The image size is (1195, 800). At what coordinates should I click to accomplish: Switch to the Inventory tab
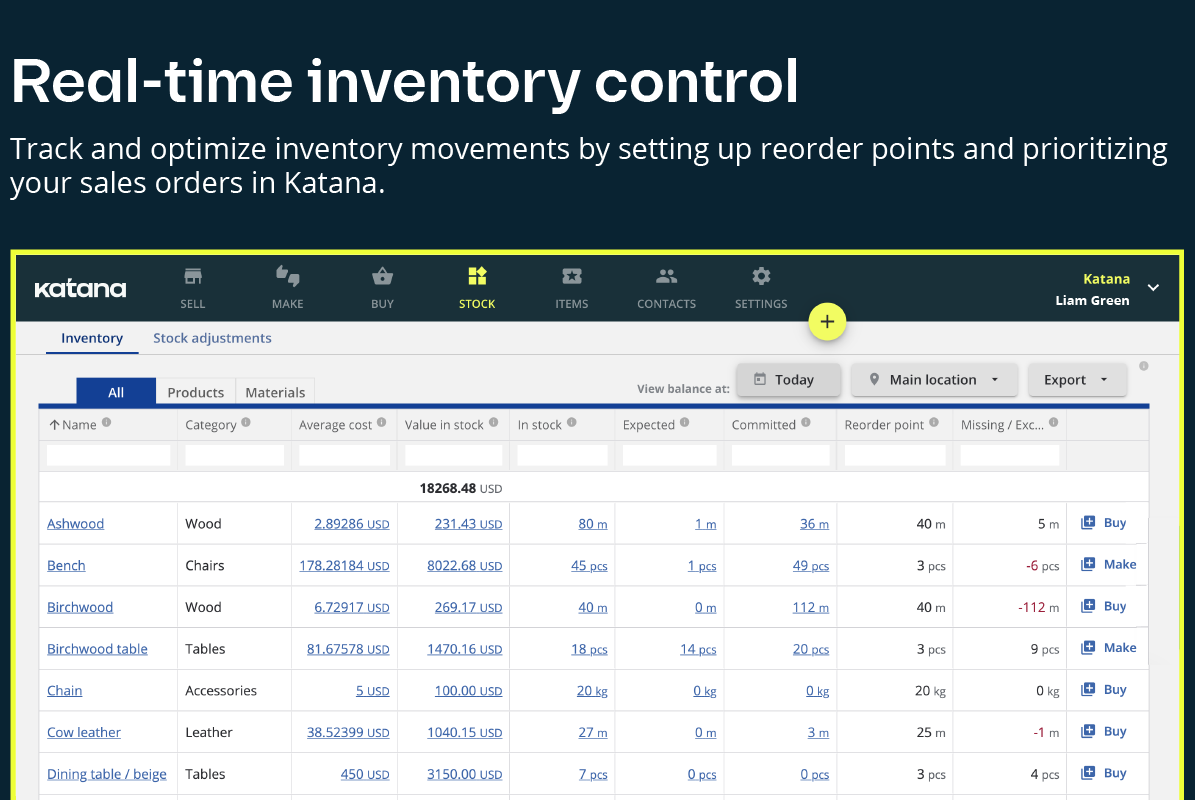coord(91,338)
